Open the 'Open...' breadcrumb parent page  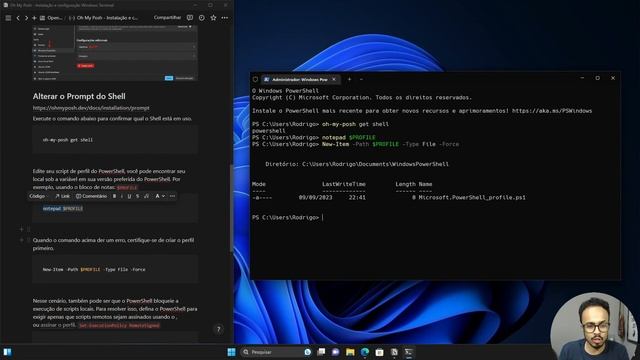point(51,18)
